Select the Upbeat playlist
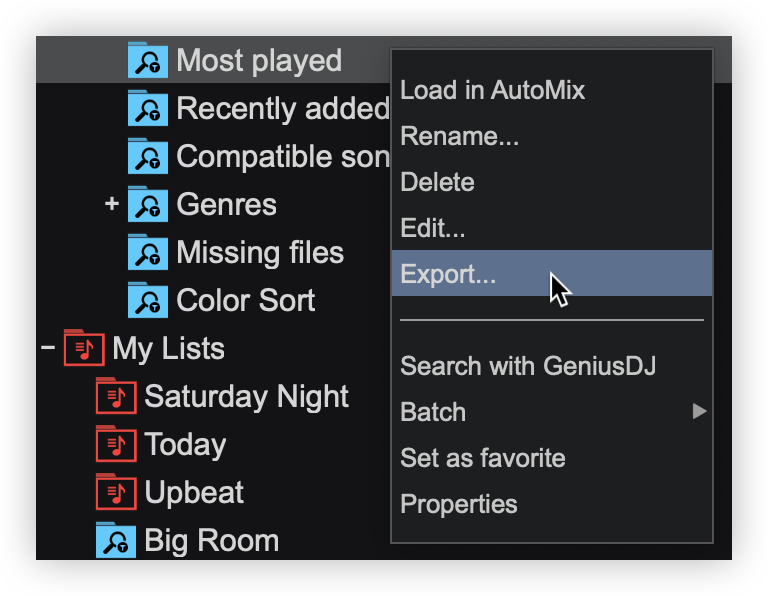 (194, 493)
